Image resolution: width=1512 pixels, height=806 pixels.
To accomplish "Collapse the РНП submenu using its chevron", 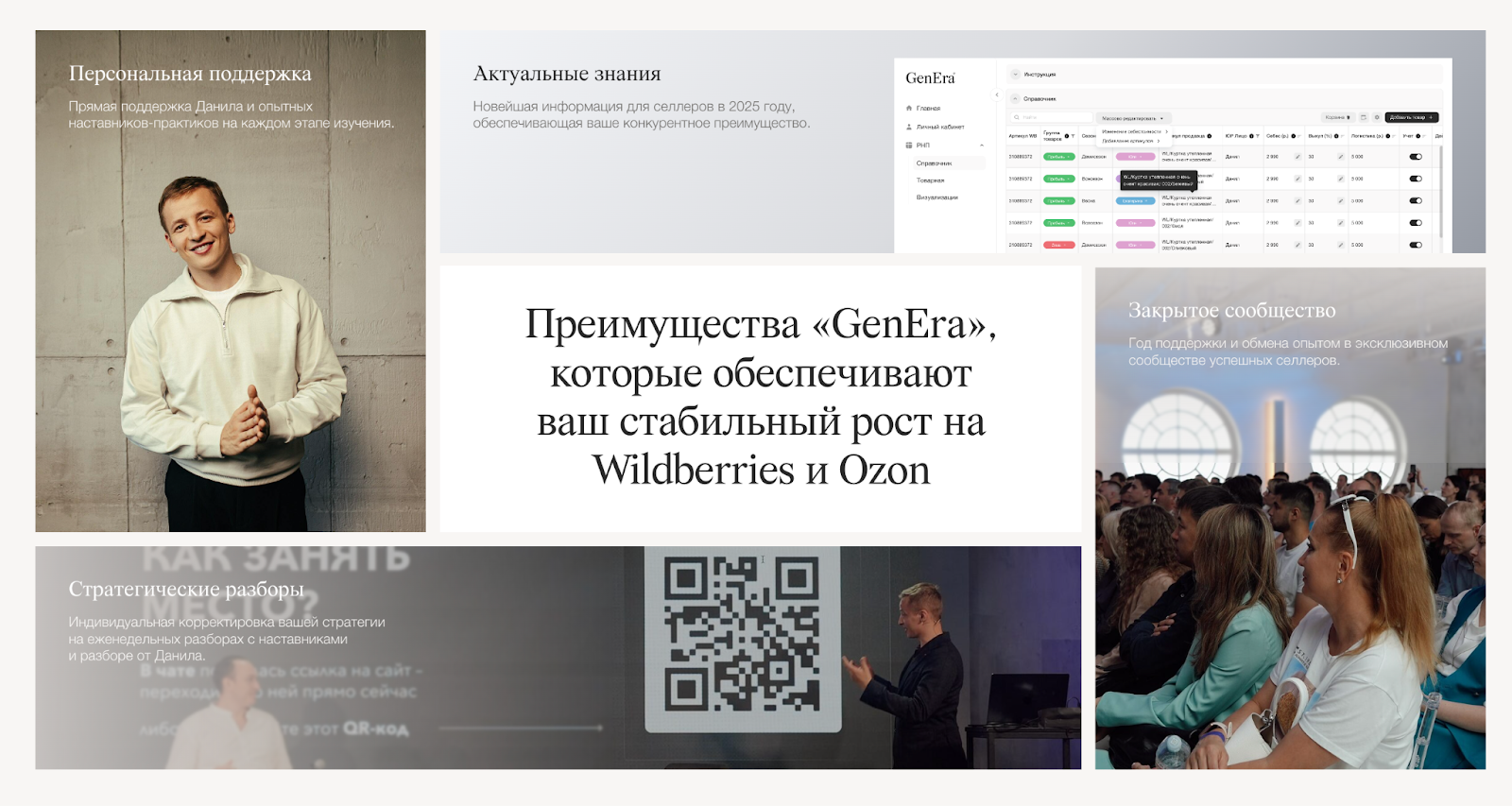I will (982, 145).
